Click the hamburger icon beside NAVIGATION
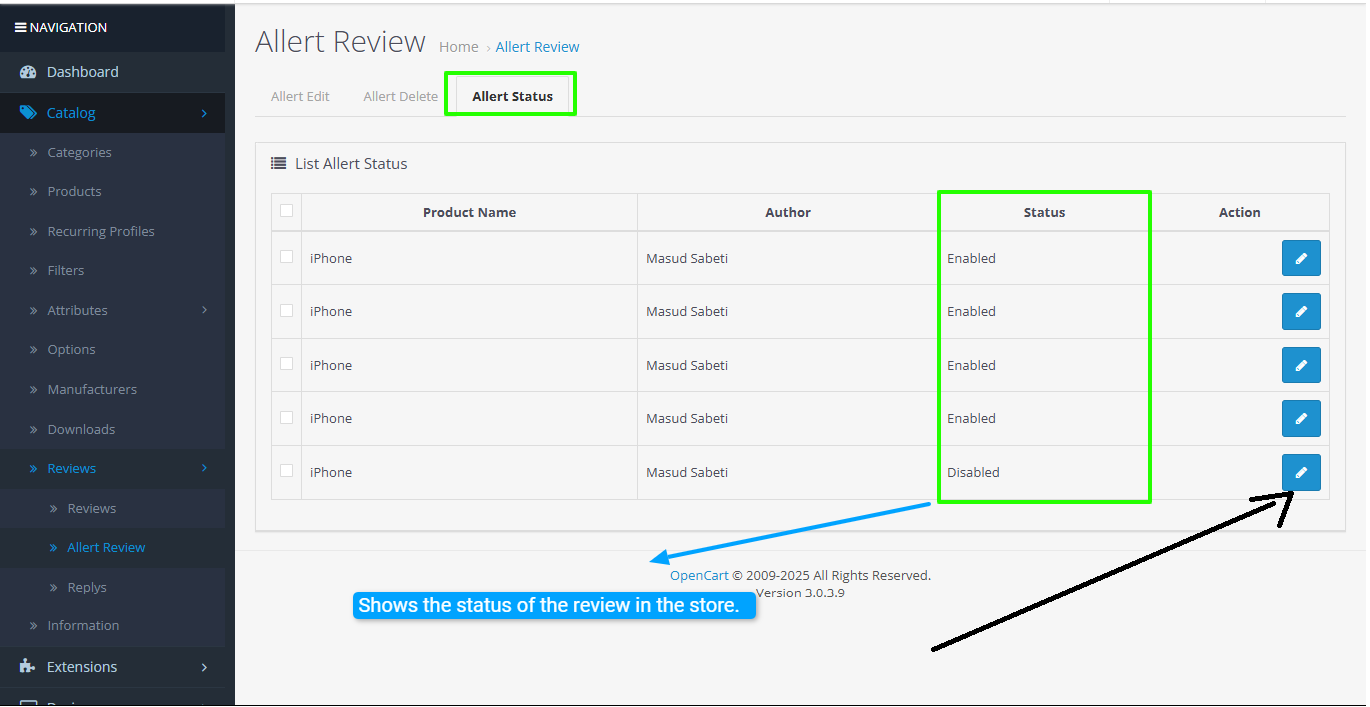1370x707 pixels. [20, 28]
